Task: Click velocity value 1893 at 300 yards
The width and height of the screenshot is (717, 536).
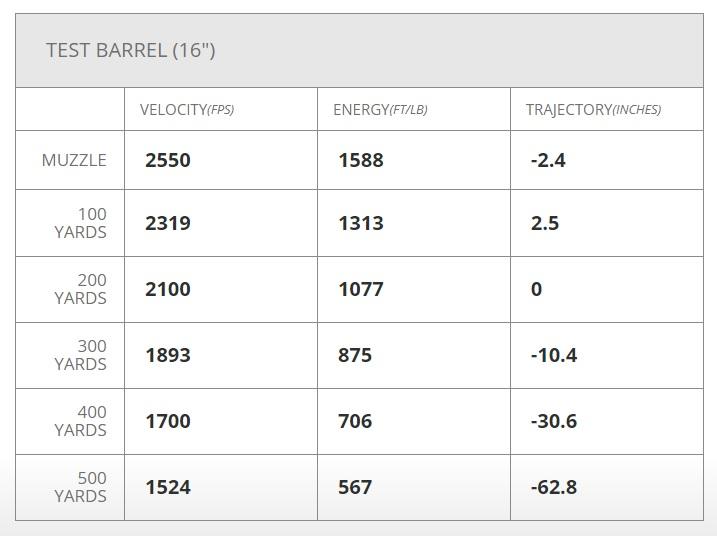Action: pyautogui.click(x=168, y=355)
